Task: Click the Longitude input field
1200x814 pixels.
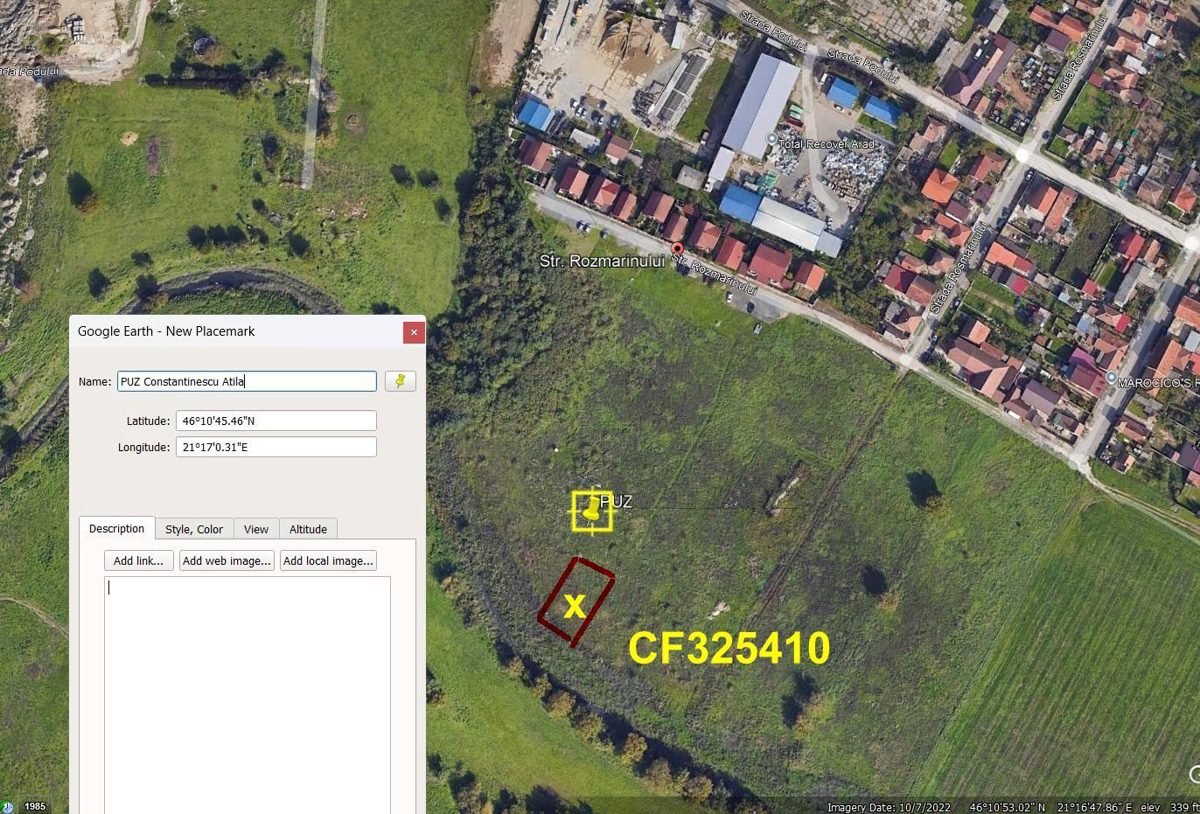Action: [276, 447]
